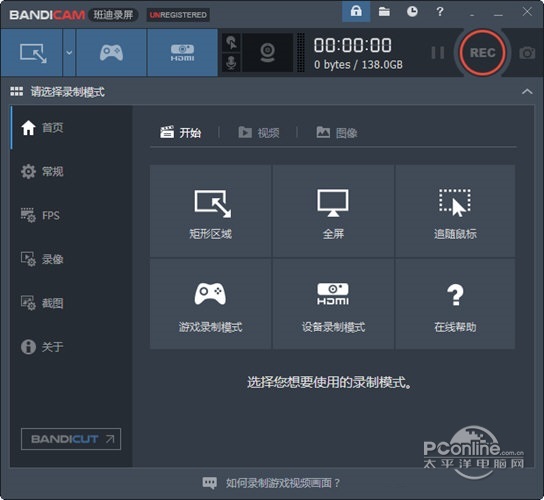The width and height of the screenshot is (544, 500).
Task: Start recording with the red REC button
Action: [482, 53]
